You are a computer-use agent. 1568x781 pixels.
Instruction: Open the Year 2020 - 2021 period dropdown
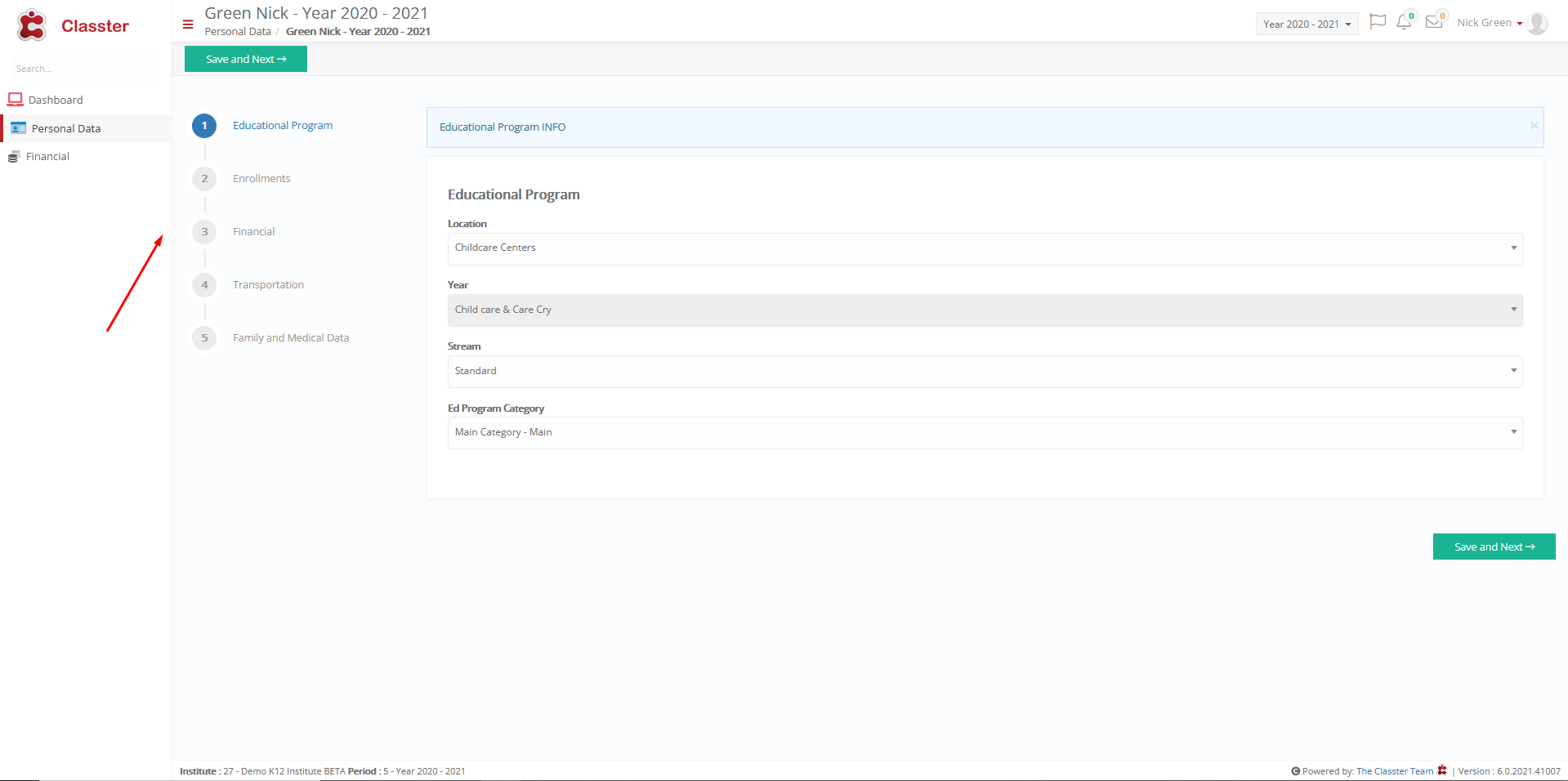click(1307, 24)
